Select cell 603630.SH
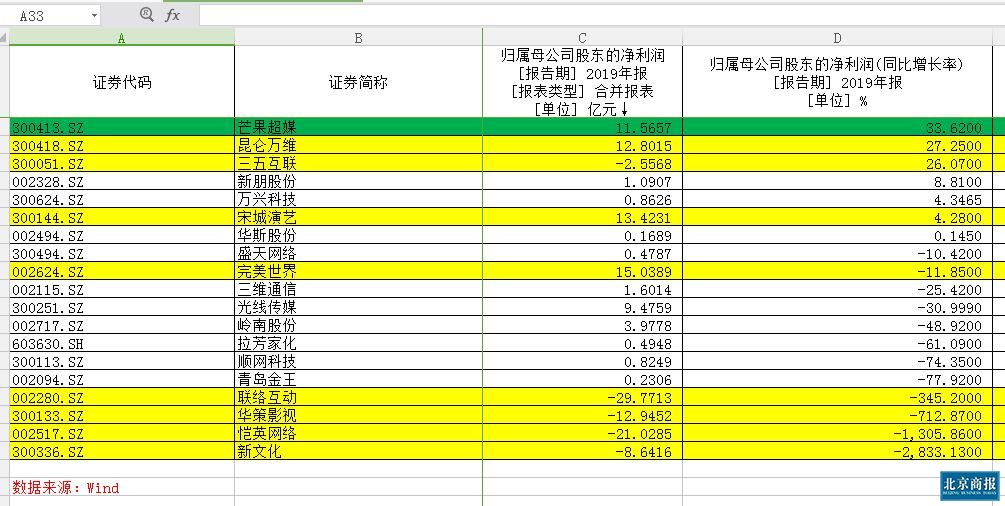The image size is (1005, 506). click(122, 342)
